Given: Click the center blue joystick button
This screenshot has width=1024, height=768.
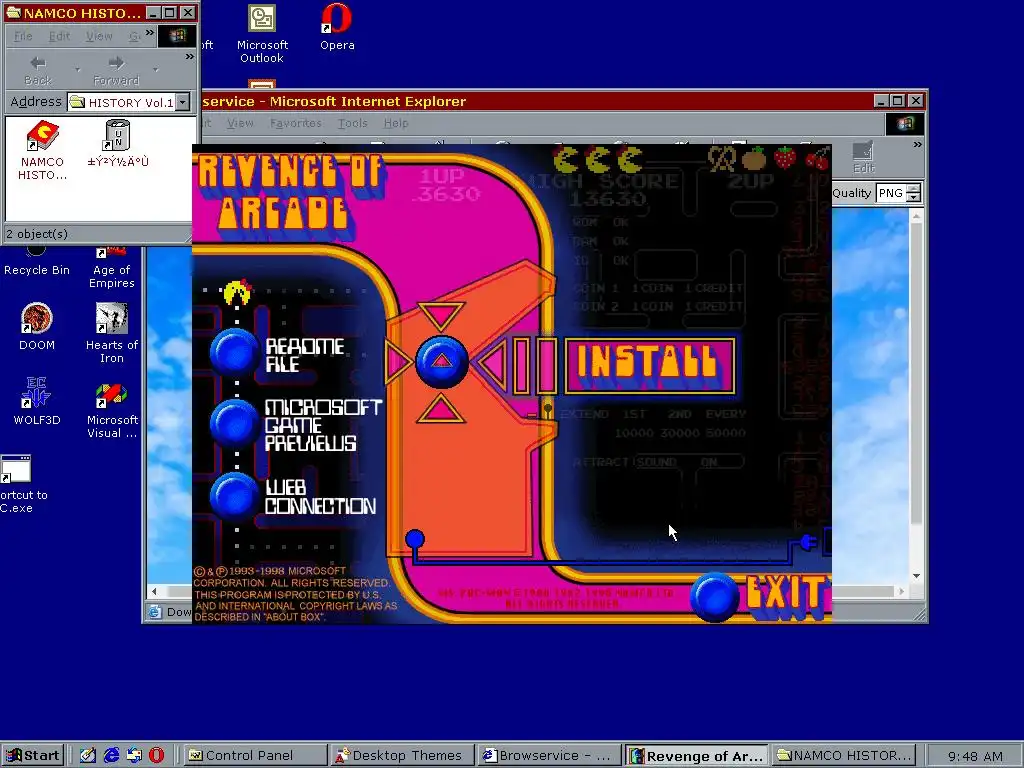Looking at the screenshot, I should pos(441,361).
